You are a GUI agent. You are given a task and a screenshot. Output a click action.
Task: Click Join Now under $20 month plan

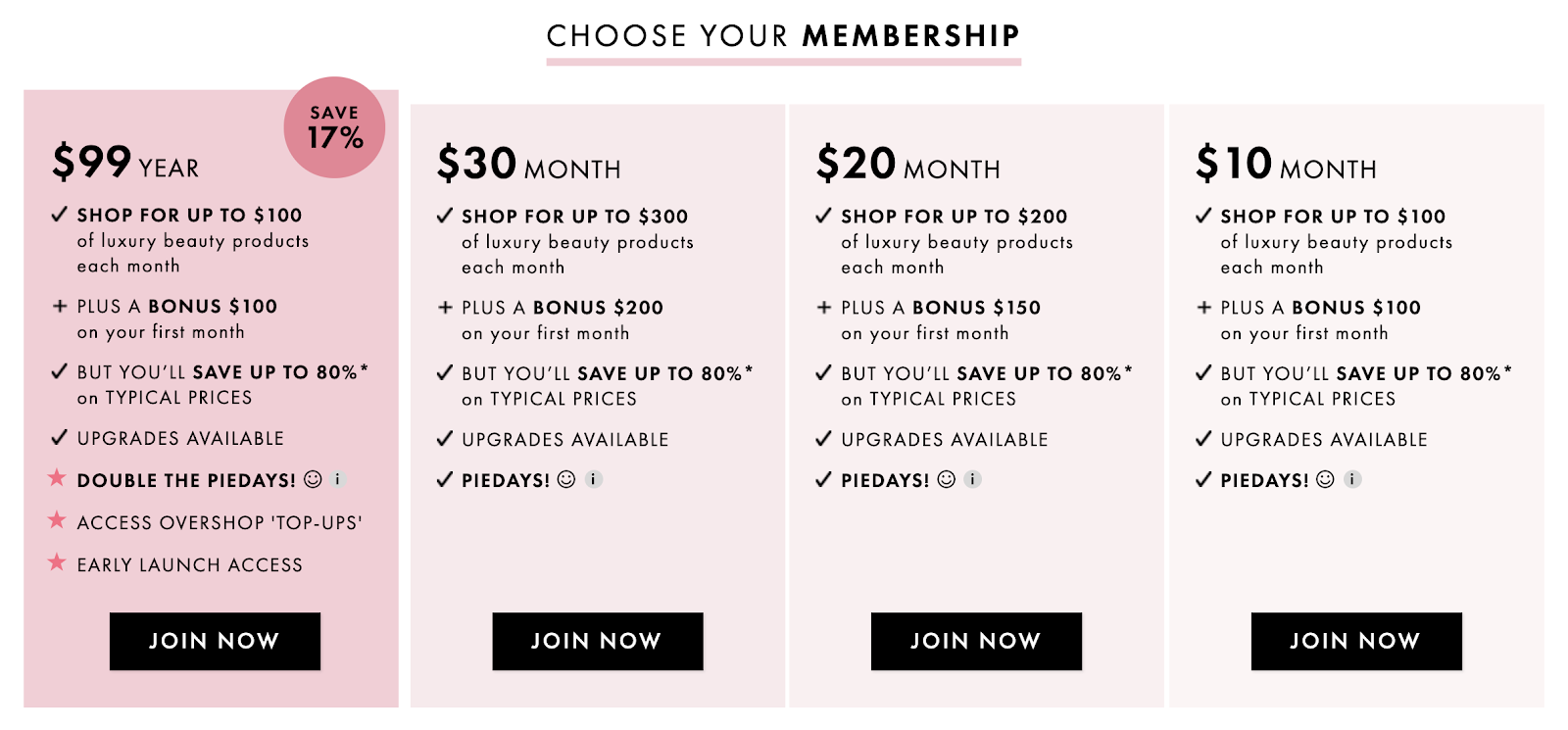point(976,641)
